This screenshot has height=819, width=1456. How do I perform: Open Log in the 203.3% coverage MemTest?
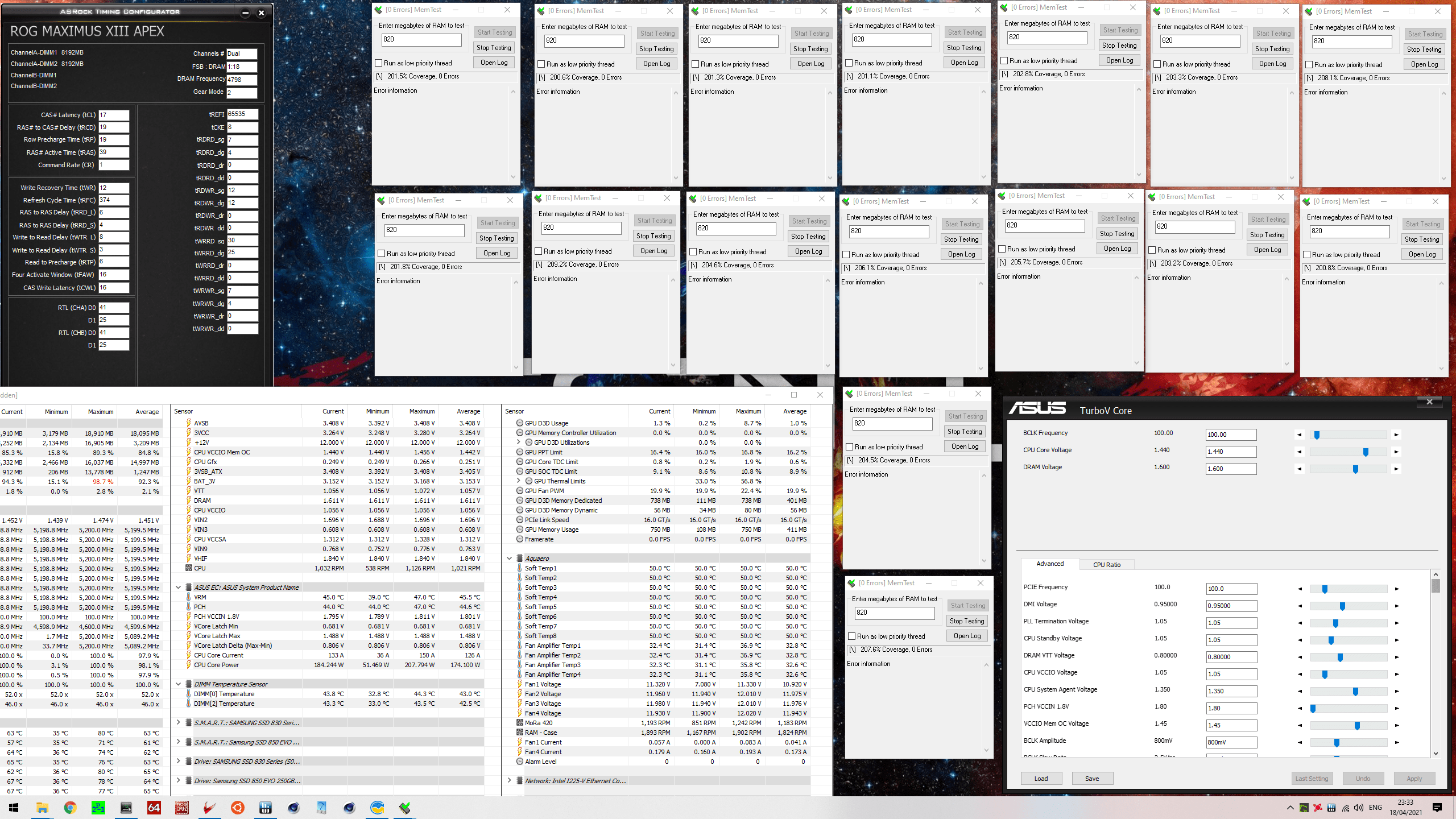1272,64
